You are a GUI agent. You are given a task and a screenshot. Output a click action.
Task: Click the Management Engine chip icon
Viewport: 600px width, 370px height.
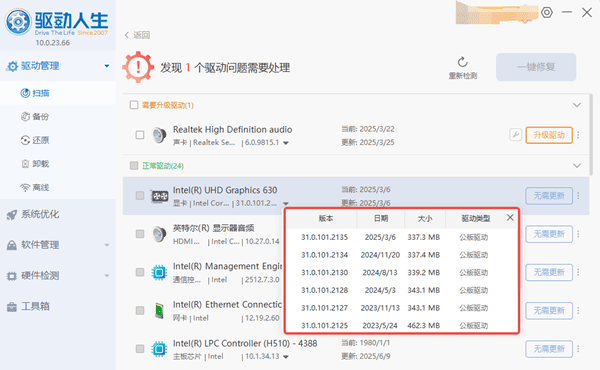click(x=159, y=272)
